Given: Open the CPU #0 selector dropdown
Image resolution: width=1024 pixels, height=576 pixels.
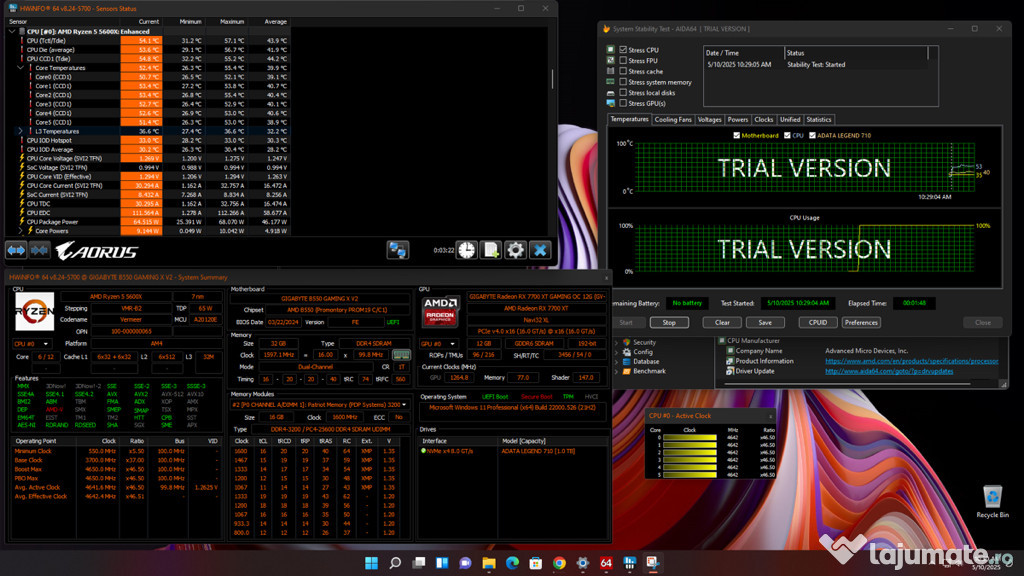Looking at the screenshot, I should click(32, 344).
